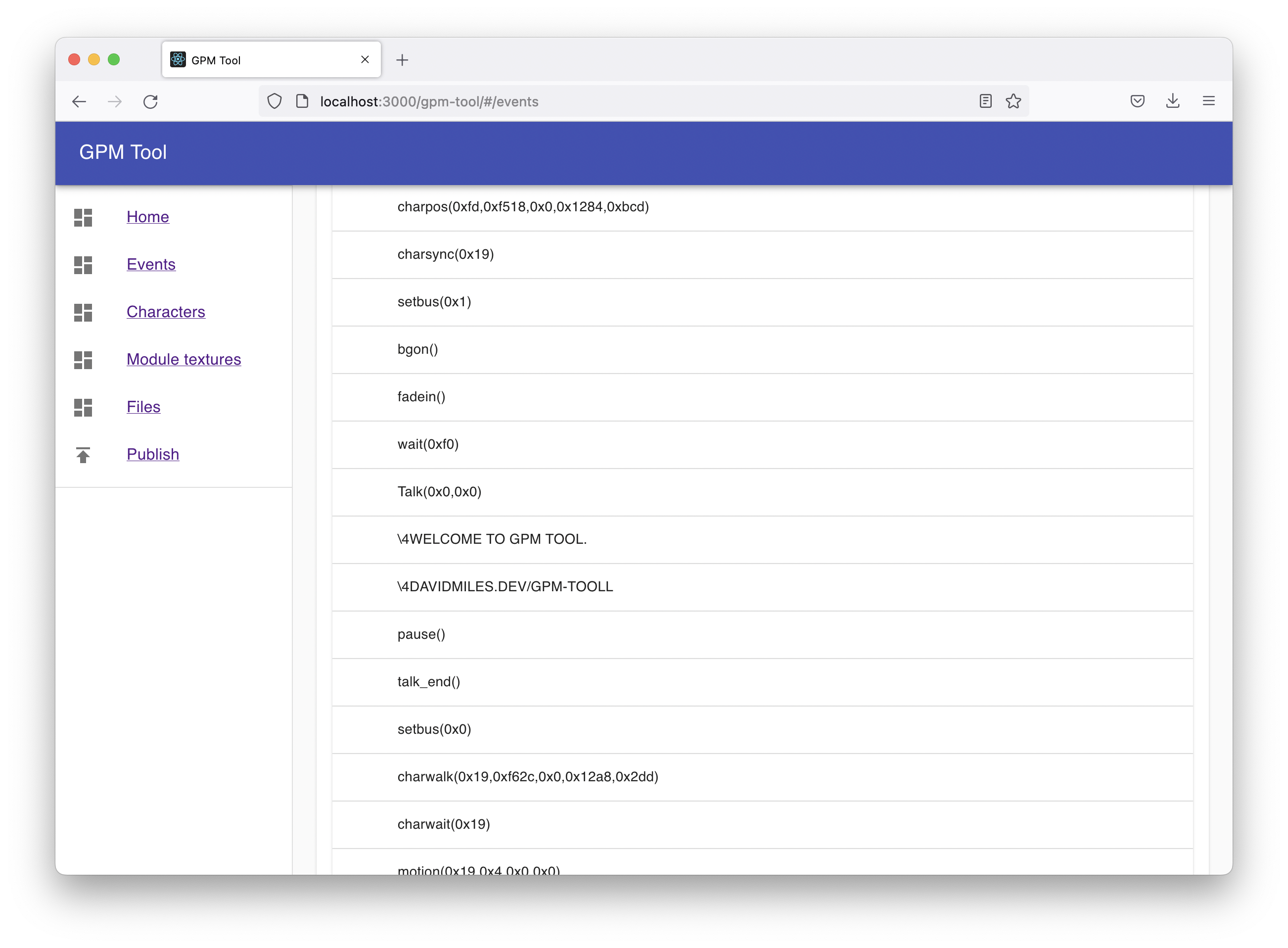Screen dimensions: 1288x948
Task: Open the downloads icon
Action: pyautogui.click(x=1173, y=101)
